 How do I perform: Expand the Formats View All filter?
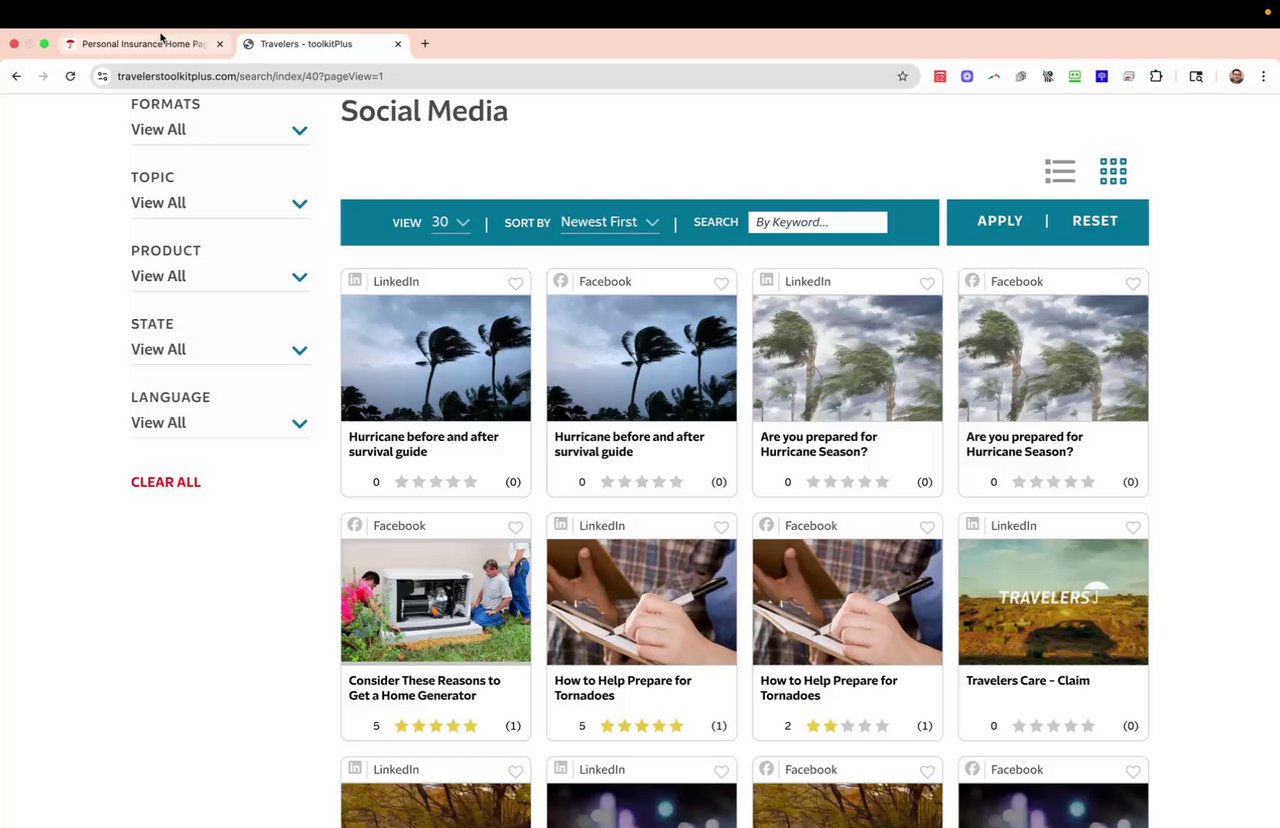click(x=220, y=130)
